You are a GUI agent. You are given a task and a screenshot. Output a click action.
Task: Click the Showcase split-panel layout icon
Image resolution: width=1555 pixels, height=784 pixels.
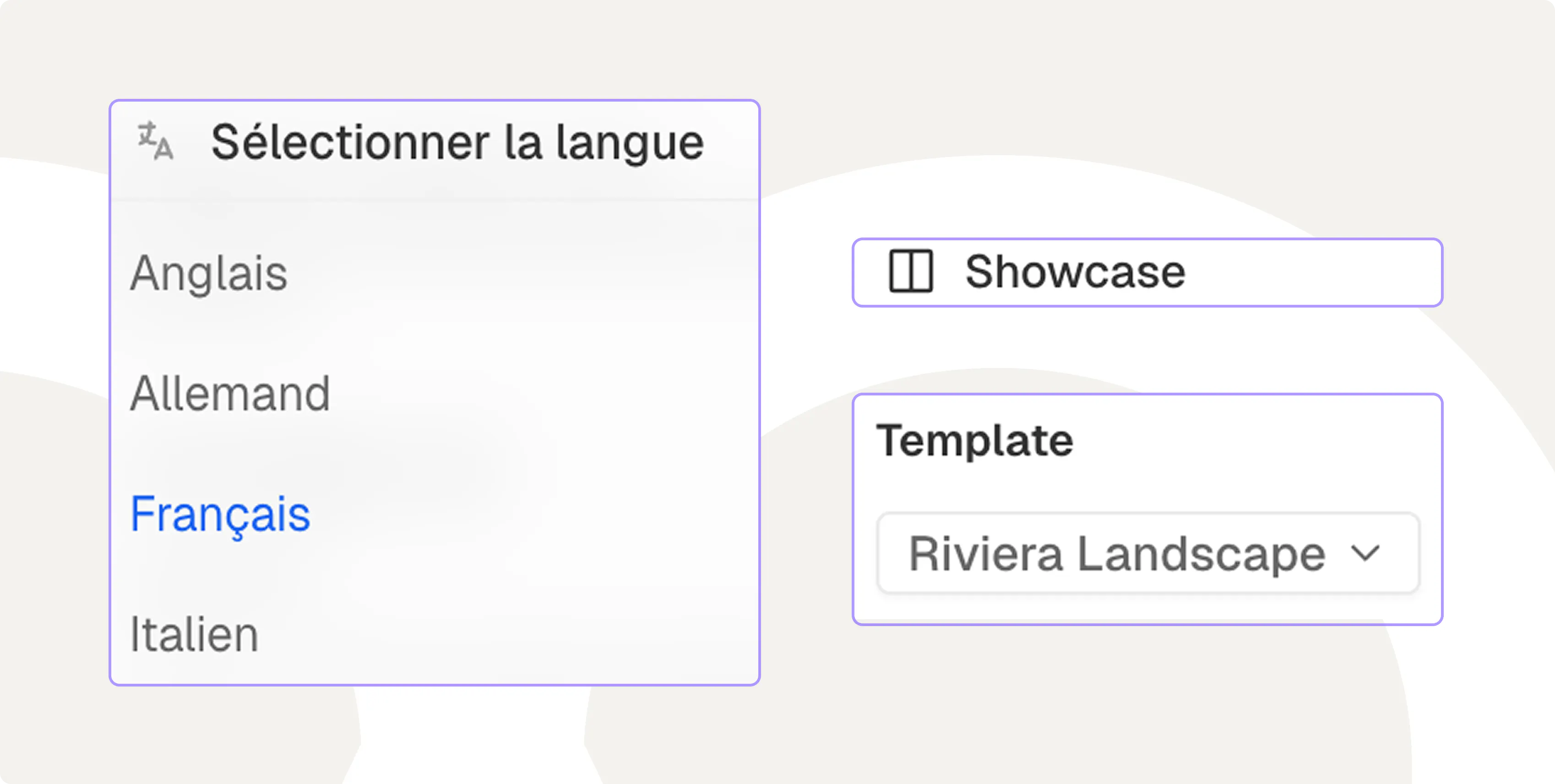tap(911, 271)
